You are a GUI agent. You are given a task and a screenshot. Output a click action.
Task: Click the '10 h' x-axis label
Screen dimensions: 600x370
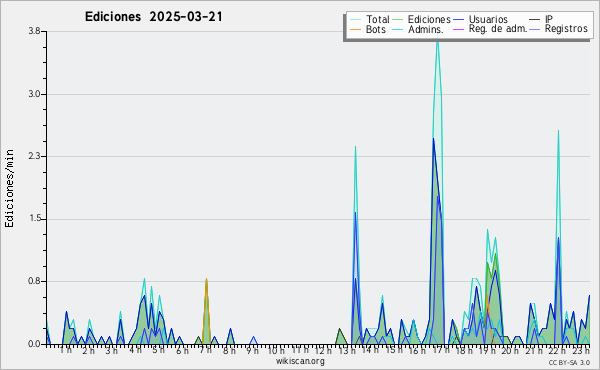(x=276, y=350)
